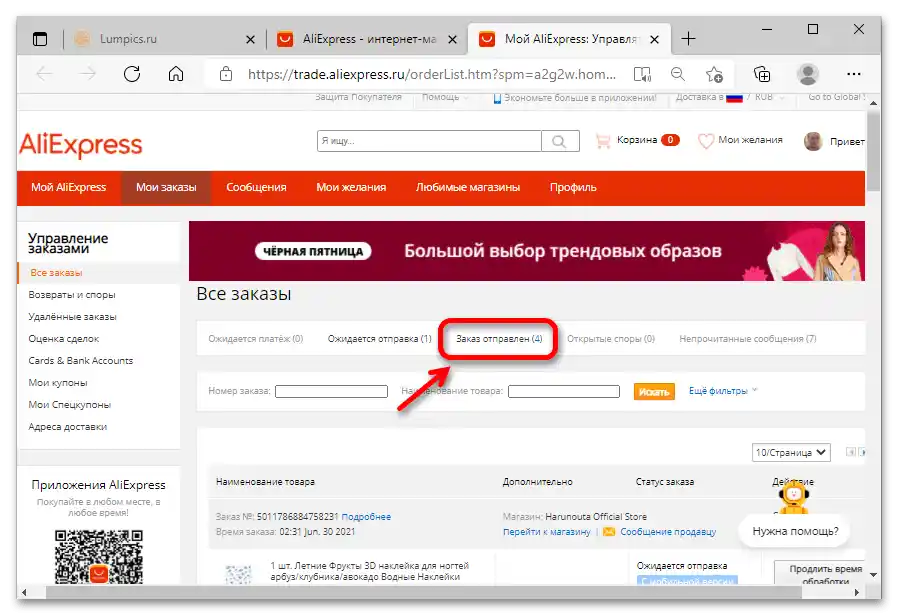Open a new tab with plus icon
Image resolution: width=898 pixels, height=615 pixels.
pyautogui.click(x=688, y=39)
